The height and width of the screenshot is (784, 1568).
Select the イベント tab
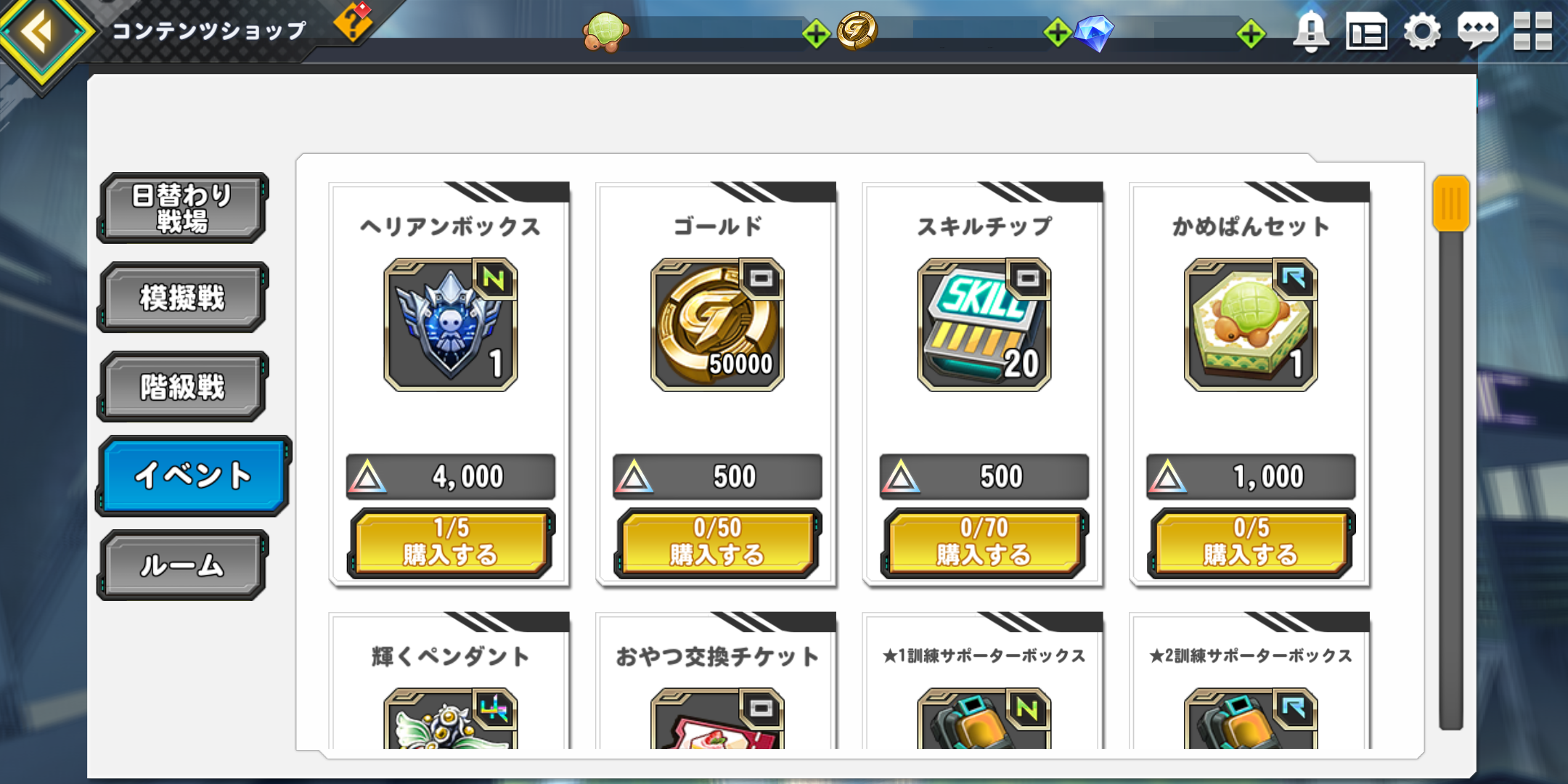[x=193, y=475]
